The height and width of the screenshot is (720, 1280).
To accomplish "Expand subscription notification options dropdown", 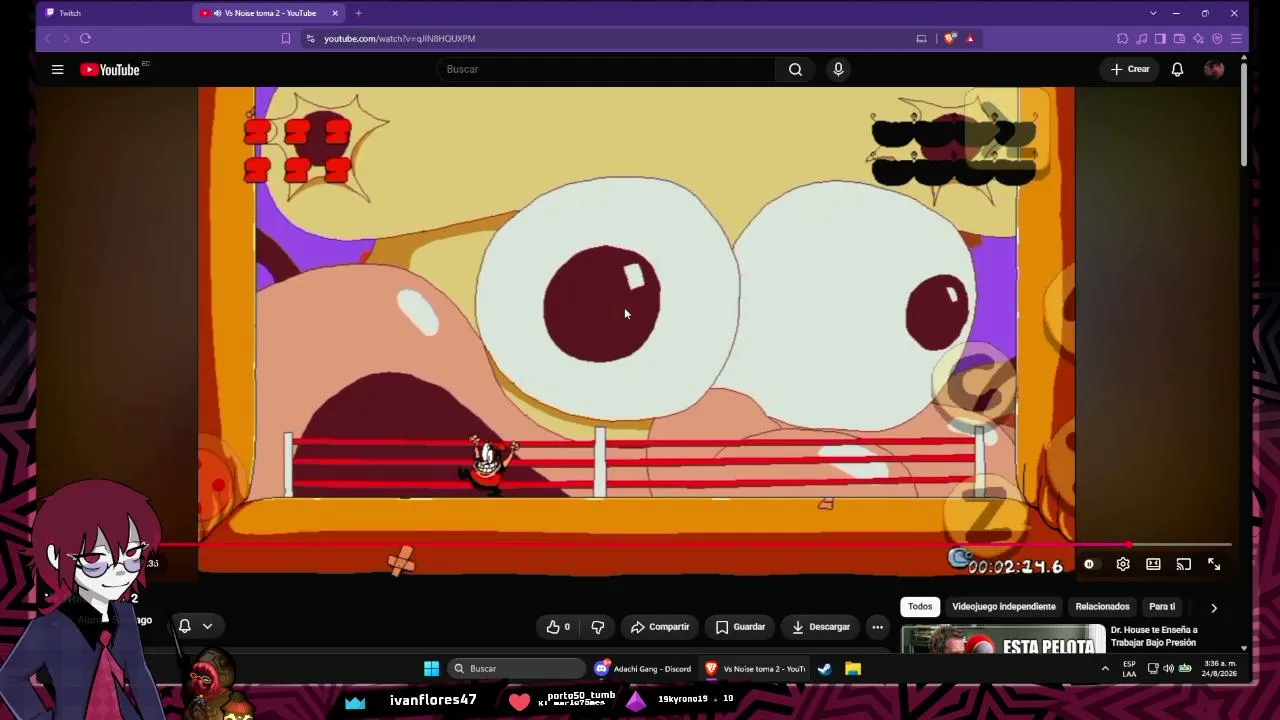I will click(x=207, y=626).
